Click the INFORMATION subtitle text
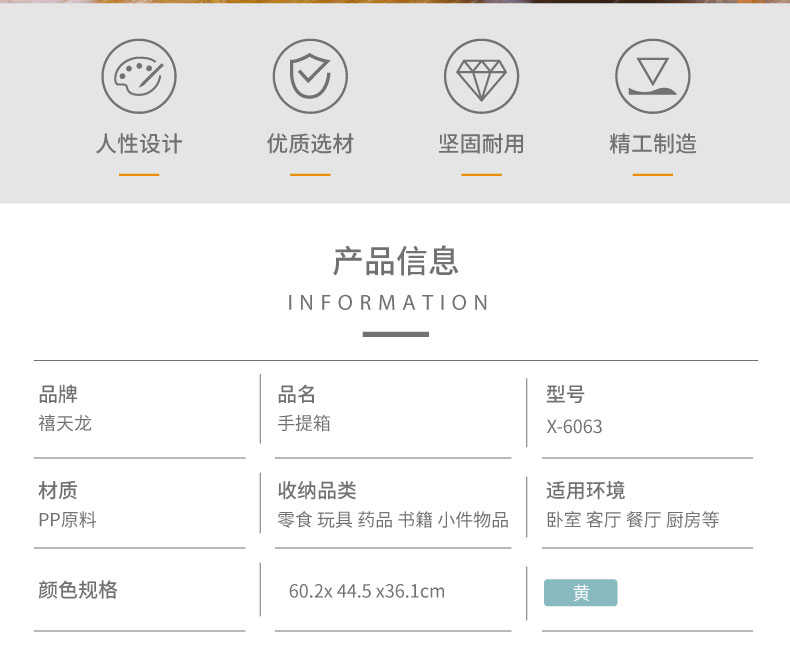790x657 pixels. [388, 303]
